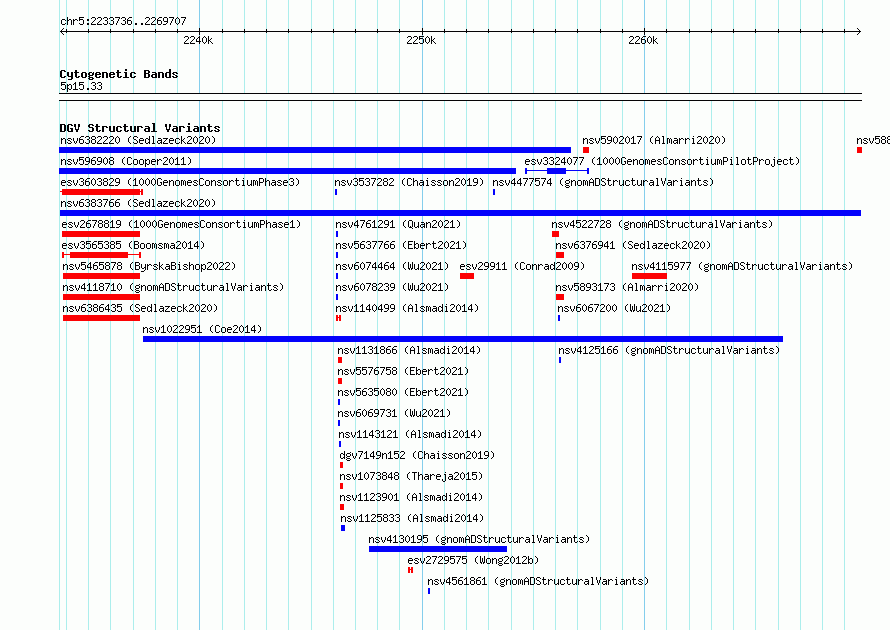Select the nsv4477574 gnomADStructuralVariants label
This screenshot has width=890, height=630.
[x=603, y=182]
